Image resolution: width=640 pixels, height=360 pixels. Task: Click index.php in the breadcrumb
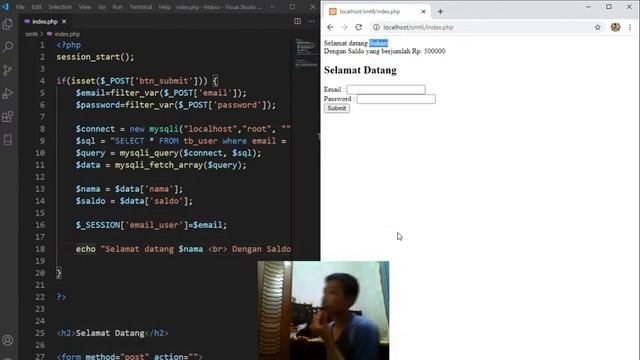tap(67, 34)
